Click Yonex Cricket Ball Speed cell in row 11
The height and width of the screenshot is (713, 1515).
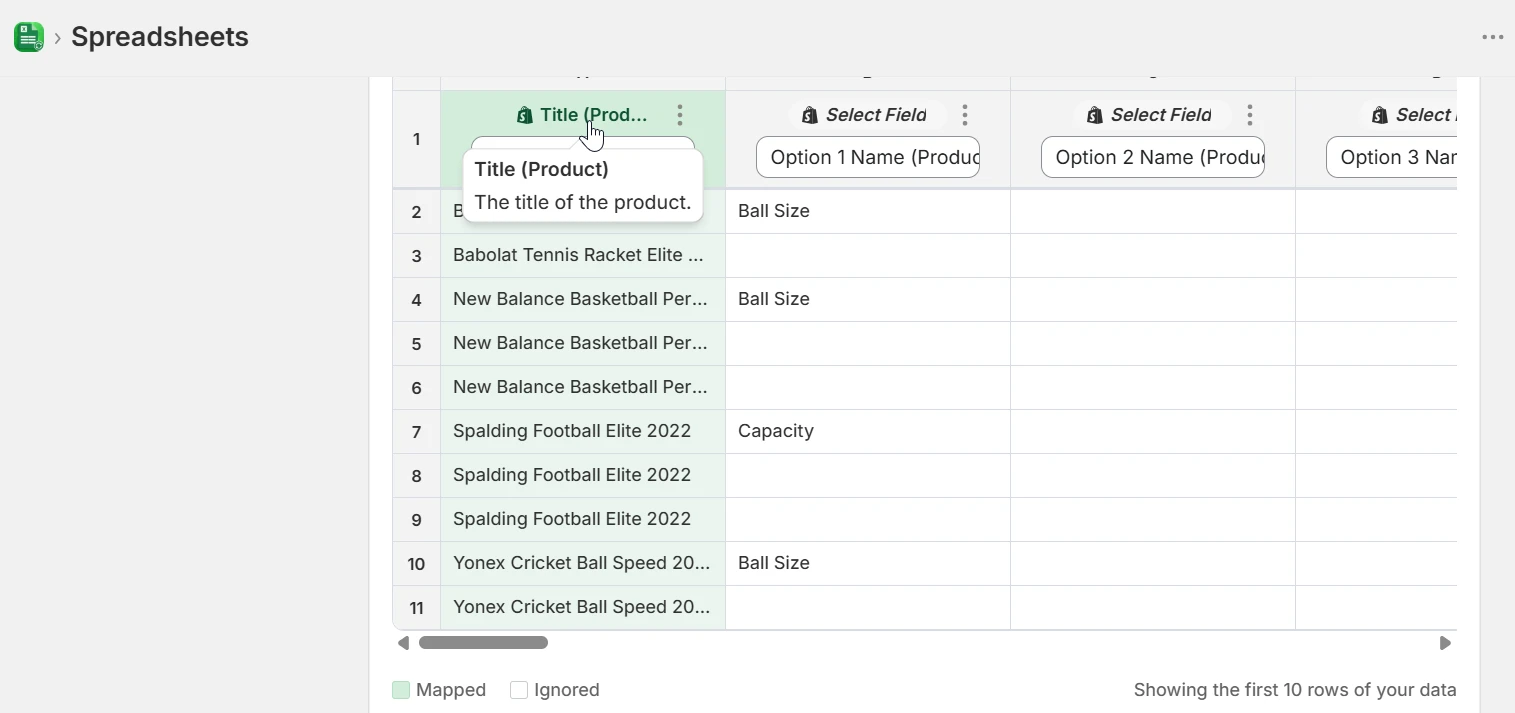pos(583,607)
